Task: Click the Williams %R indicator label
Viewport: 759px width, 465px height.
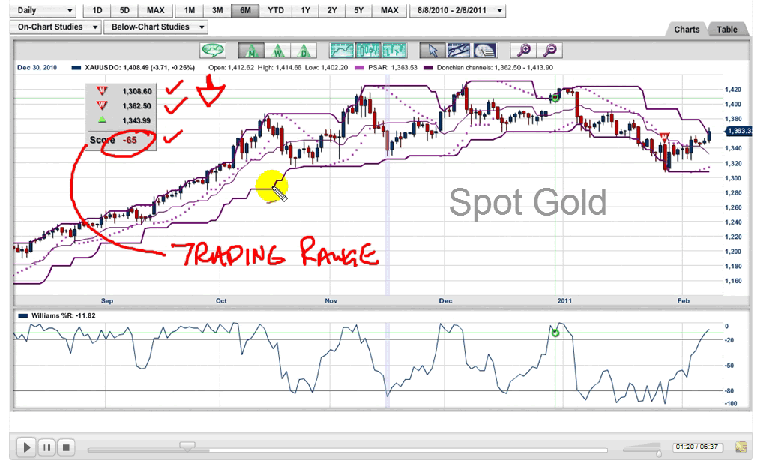Action: [x=57, y=315]
